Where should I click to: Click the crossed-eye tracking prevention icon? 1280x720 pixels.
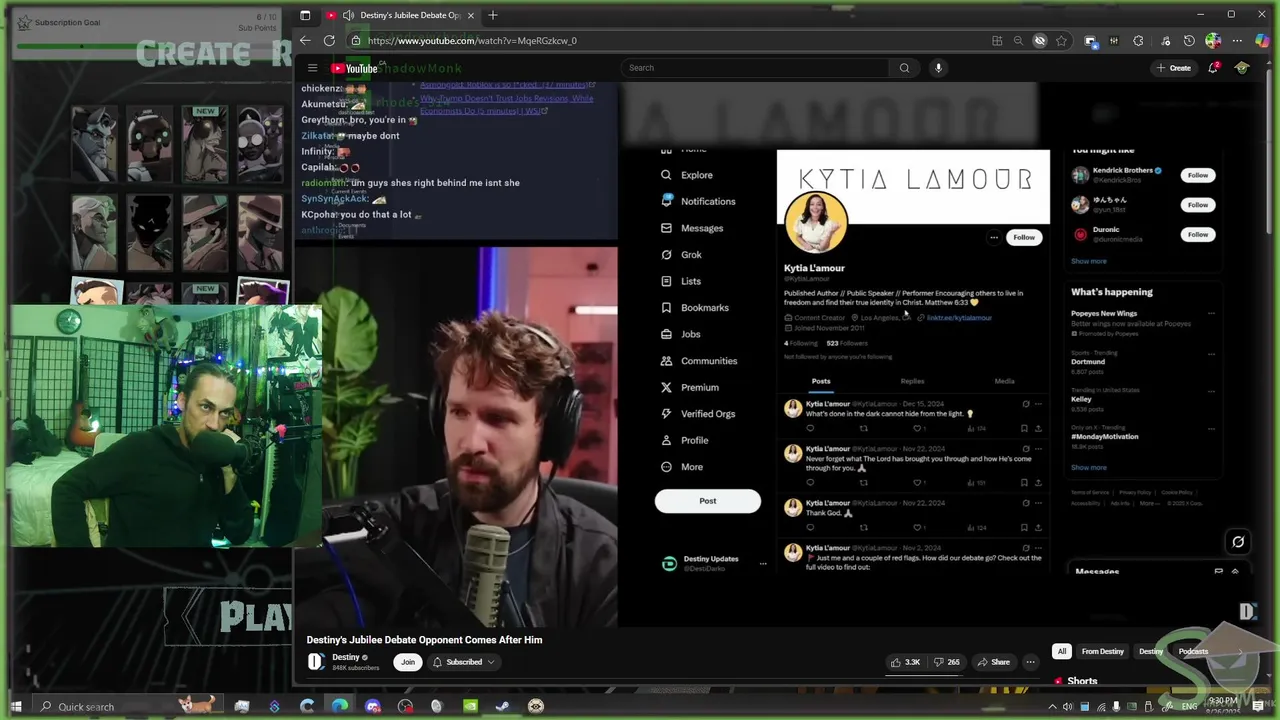click(x=1040, y=41)
